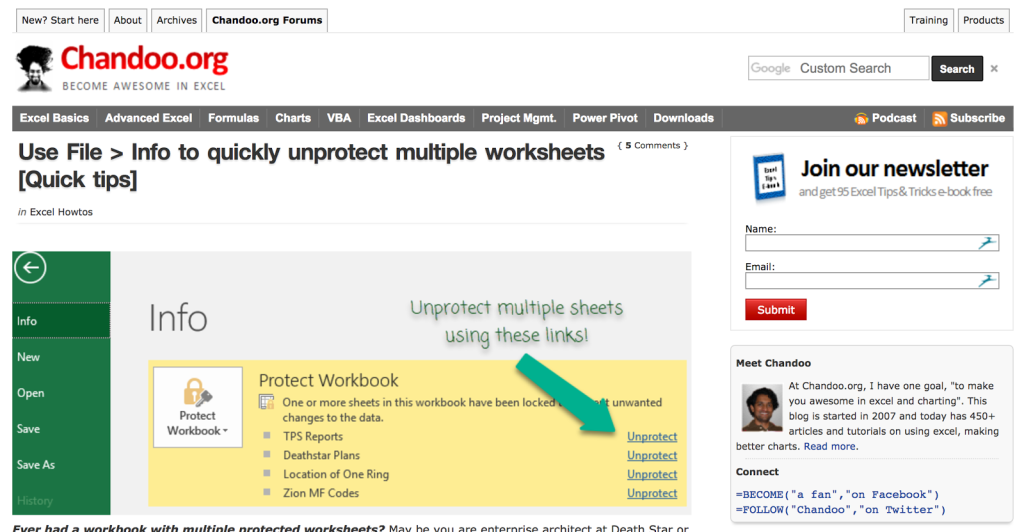Open the New? Start here tab
1024x532 pixels.
60,20
